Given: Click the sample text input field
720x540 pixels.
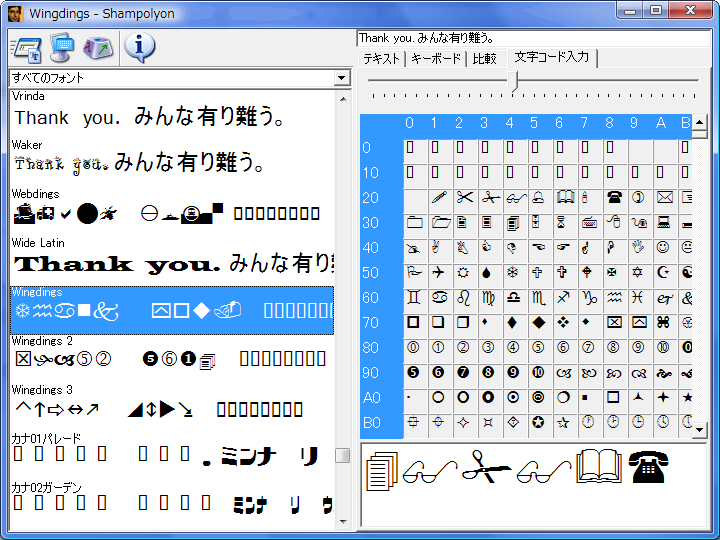Looking at the screenshot, I should (x=534, y=38).
